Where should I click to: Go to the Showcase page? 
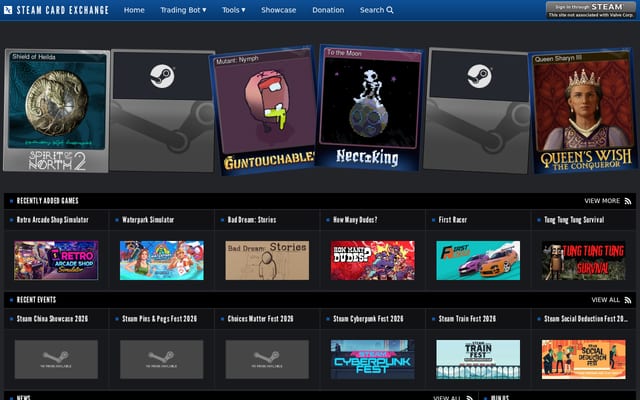278,10
